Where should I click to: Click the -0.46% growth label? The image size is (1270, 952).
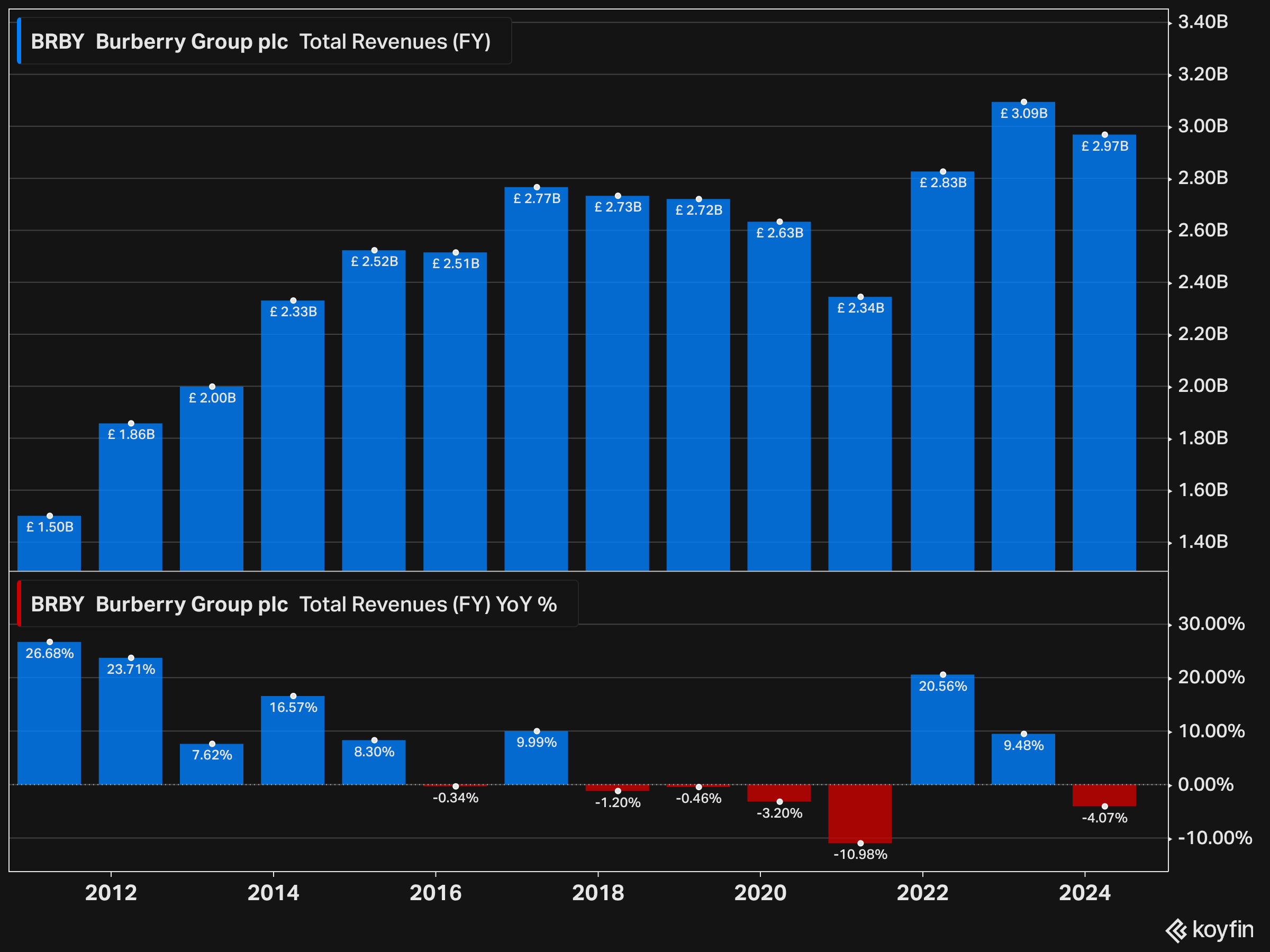(698, 798)
